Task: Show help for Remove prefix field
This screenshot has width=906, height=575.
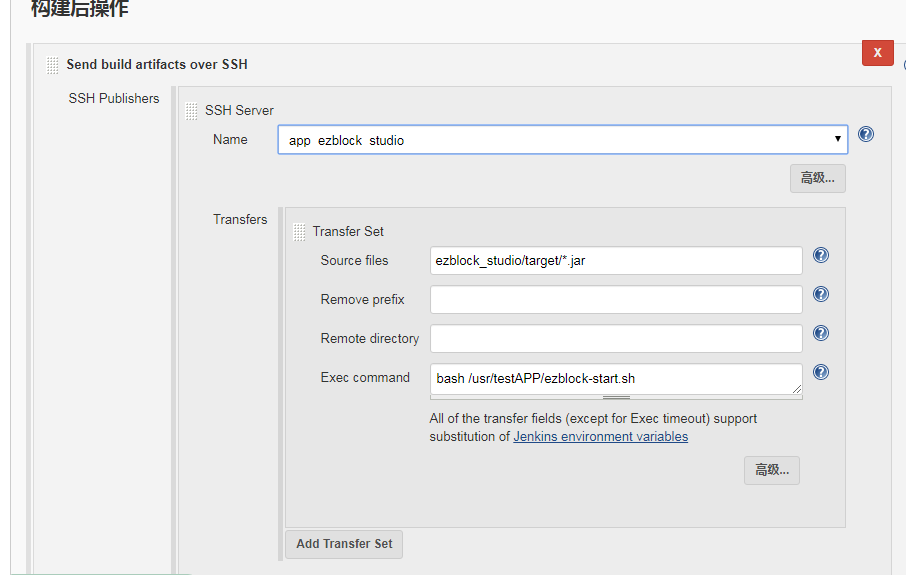Action: point(821,294)
